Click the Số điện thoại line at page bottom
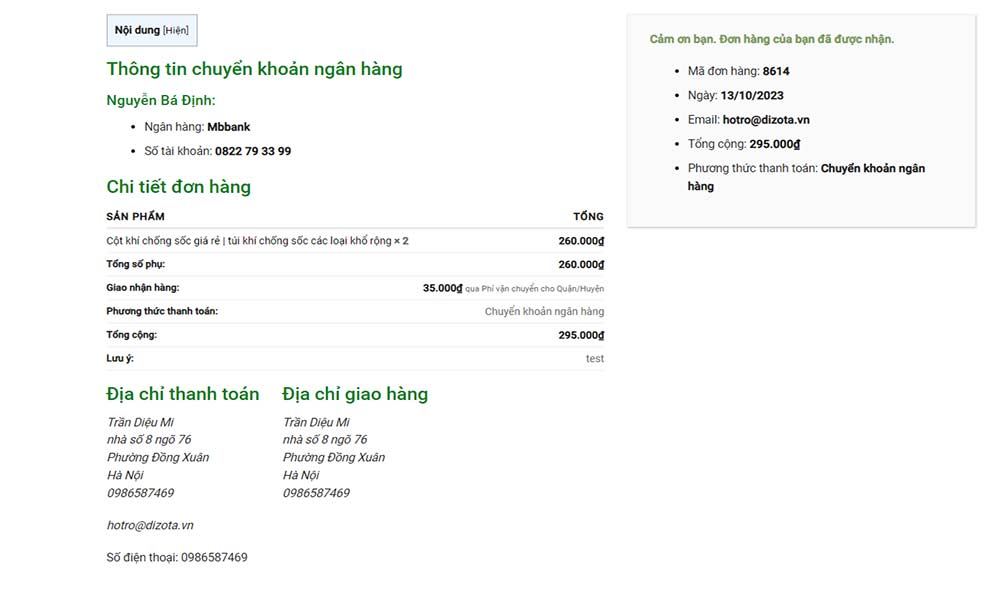Image resolution: width=1000 pixels, height=600 pixels. 177,557
